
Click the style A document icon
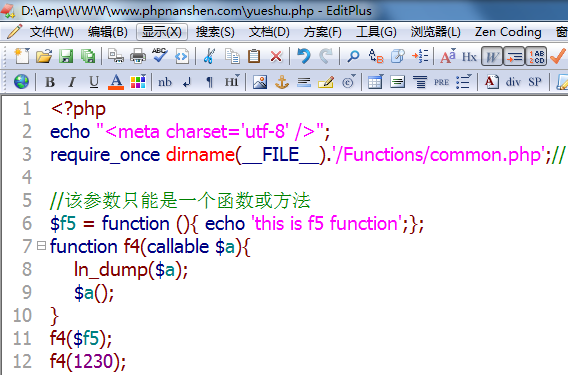click(492, 82)
